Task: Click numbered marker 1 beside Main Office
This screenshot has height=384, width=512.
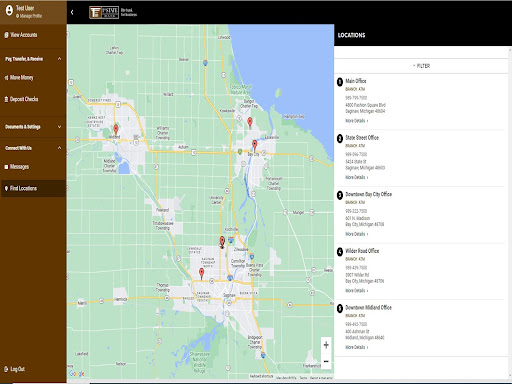Action: [340, 82]
